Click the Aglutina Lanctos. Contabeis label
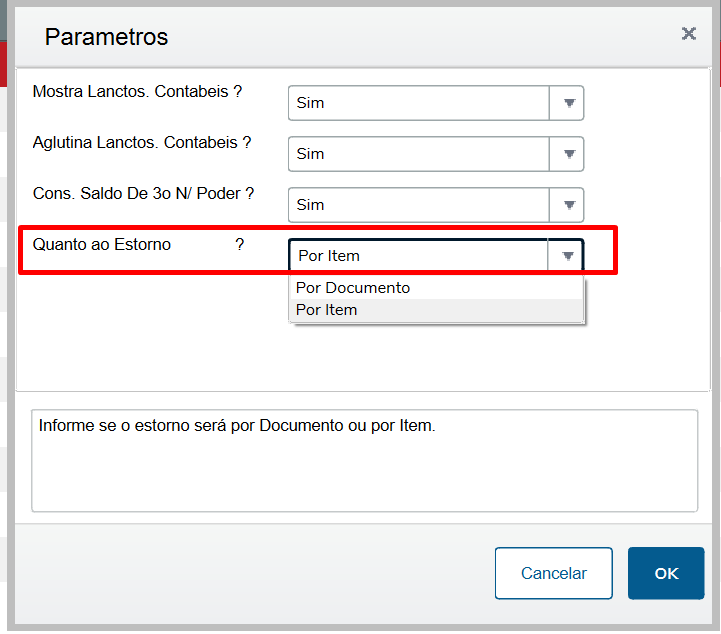The width and height of the screenshot is (721, 634). [142, 143]
